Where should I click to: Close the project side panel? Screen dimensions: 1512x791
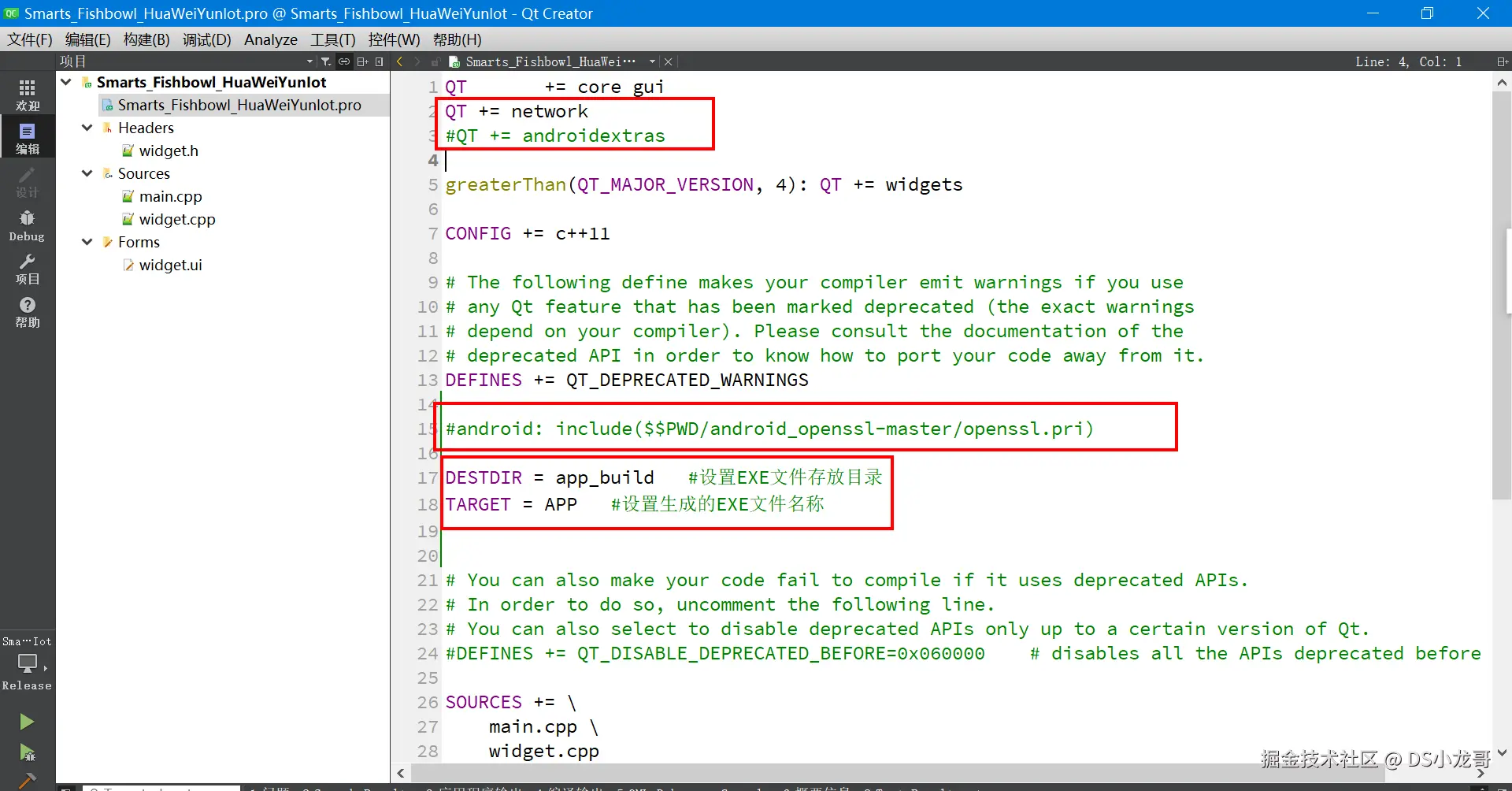(380, 61)
